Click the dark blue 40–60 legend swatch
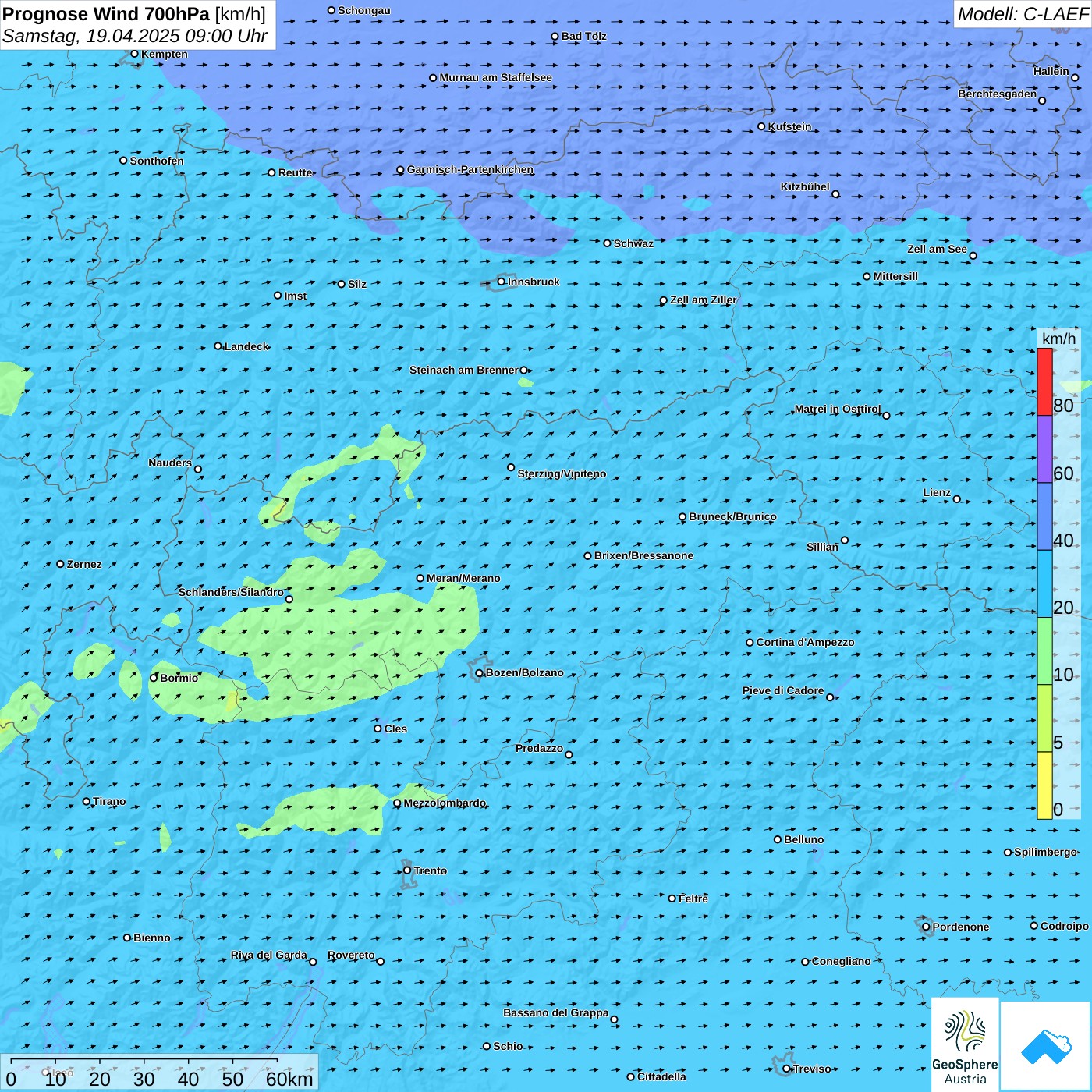 click(x=1044, y=516)
